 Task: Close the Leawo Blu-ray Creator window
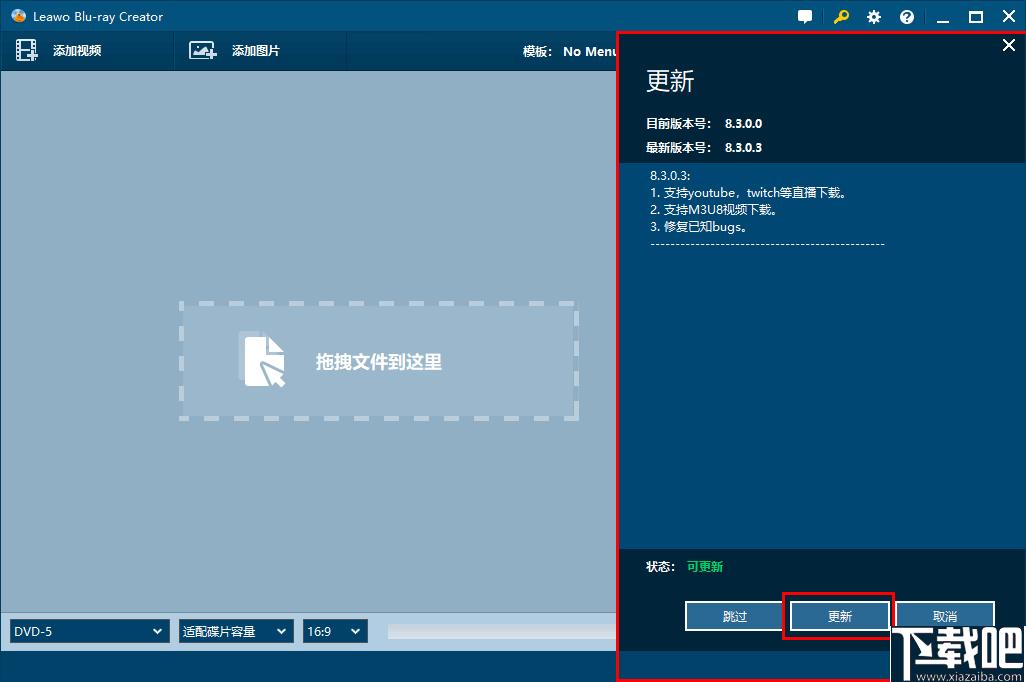coord(1009,16)
